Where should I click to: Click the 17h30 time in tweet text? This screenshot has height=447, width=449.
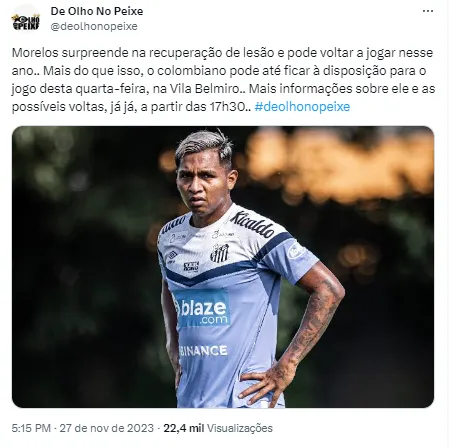click(x=227, y=107)
